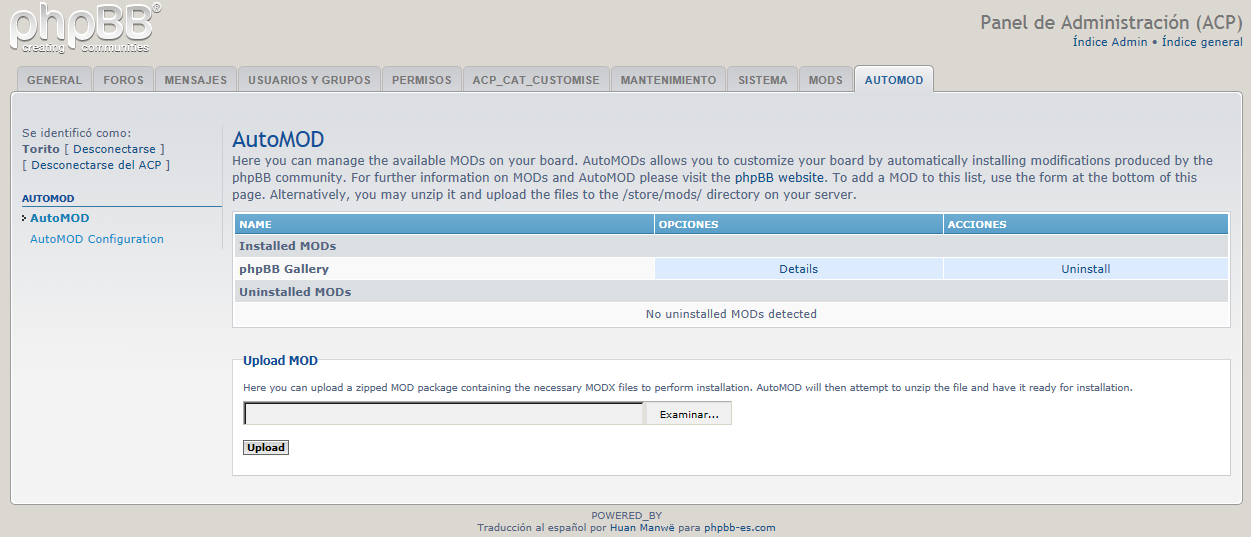Select the Usuarios y Grupos tab
This screenshot has width=1251, height=537.
click(309, 80)
